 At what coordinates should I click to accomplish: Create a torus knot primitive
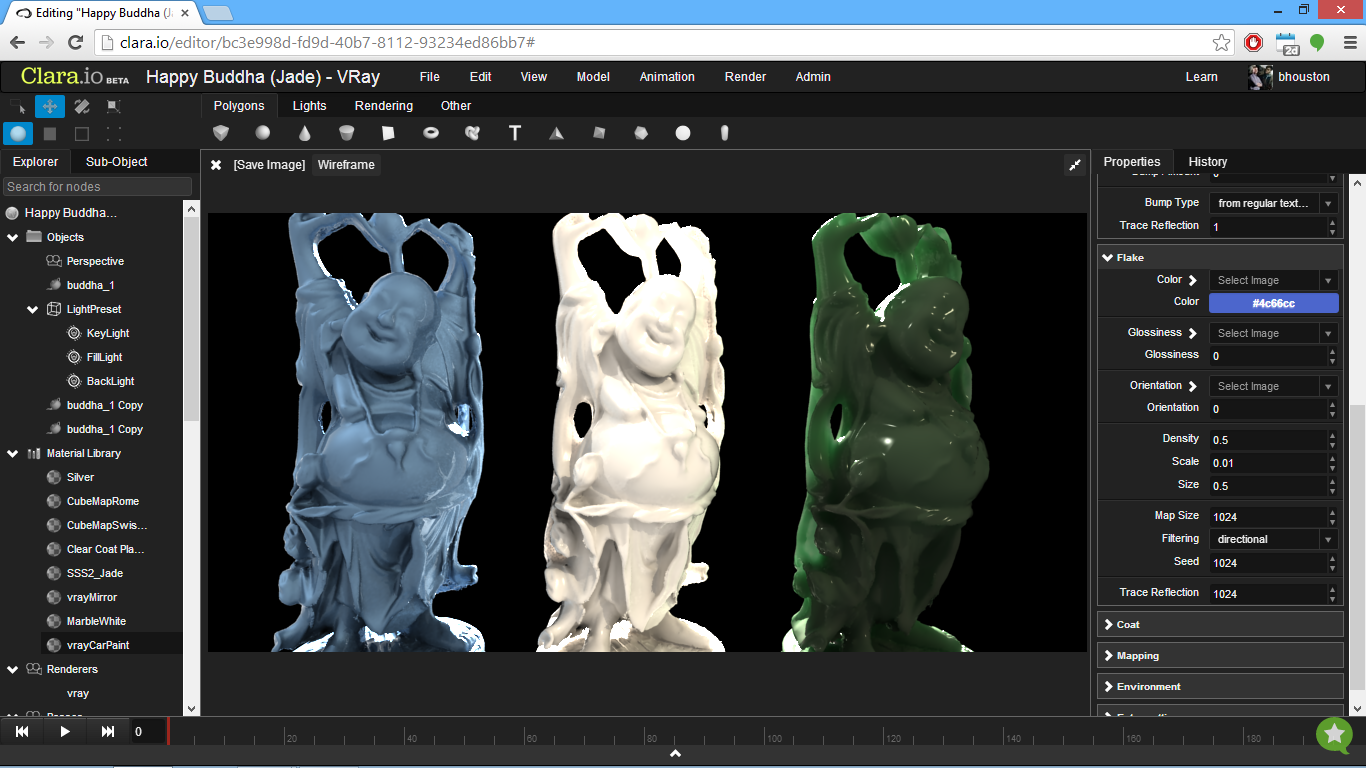point(473,133)
